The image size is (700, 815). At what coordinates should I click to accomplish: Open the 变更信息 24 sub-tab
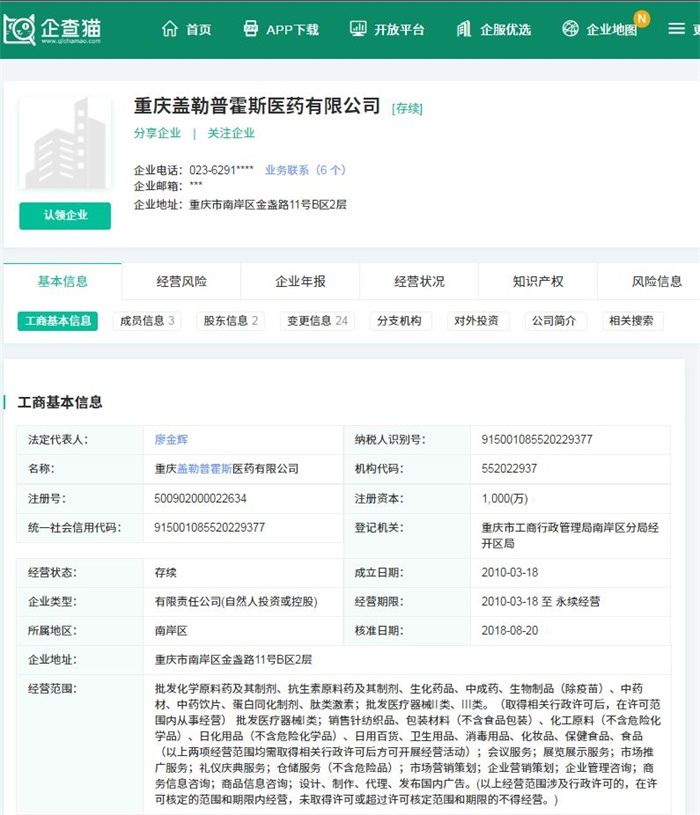click(318, 321)
